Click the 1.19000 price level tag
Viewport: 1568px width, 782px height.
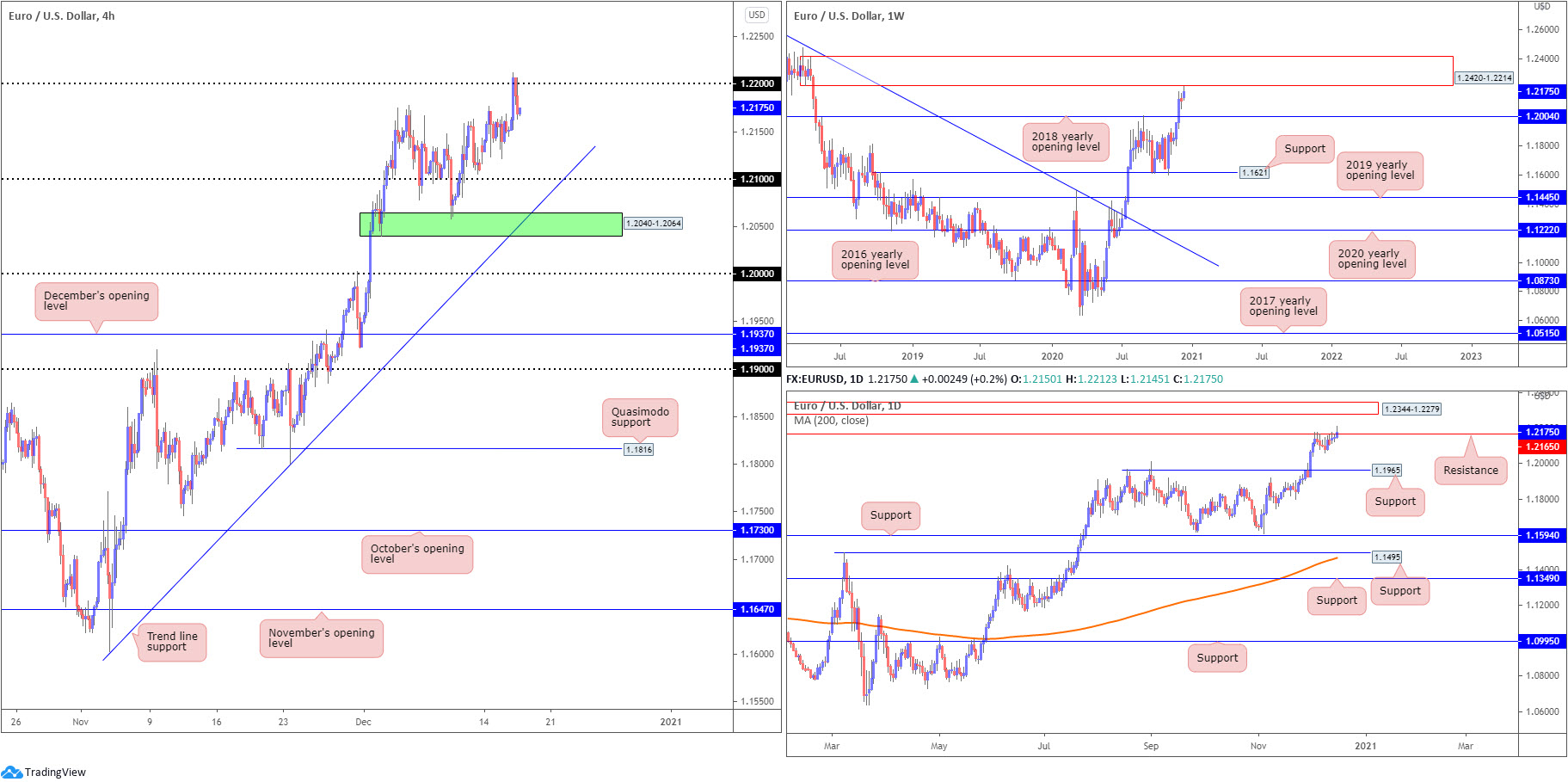pyautogui.click(x=757, y=369)
